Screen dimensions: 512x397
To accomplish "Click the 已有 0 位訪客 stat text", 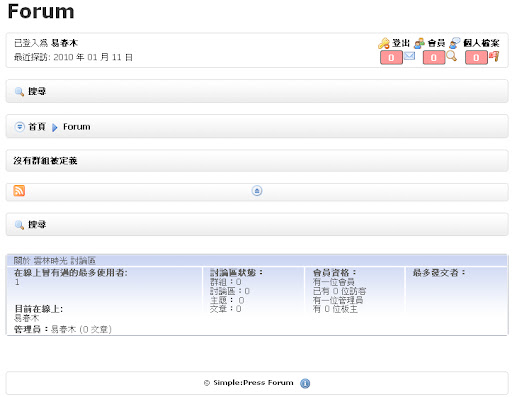I will 340,291.
